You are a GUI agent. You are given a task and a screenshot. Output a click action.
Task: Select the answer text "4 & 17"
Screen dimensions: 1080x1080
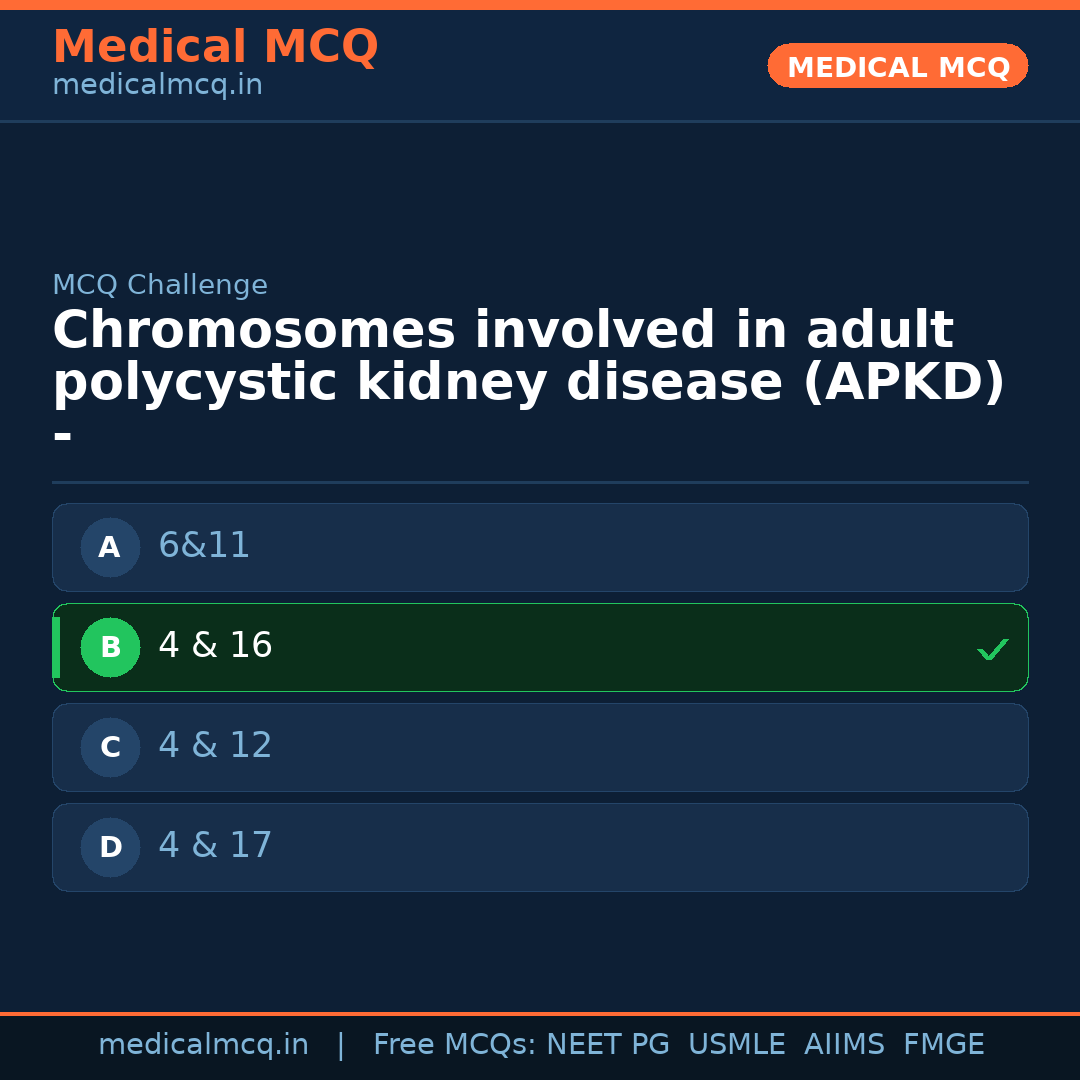coord(215,846)
